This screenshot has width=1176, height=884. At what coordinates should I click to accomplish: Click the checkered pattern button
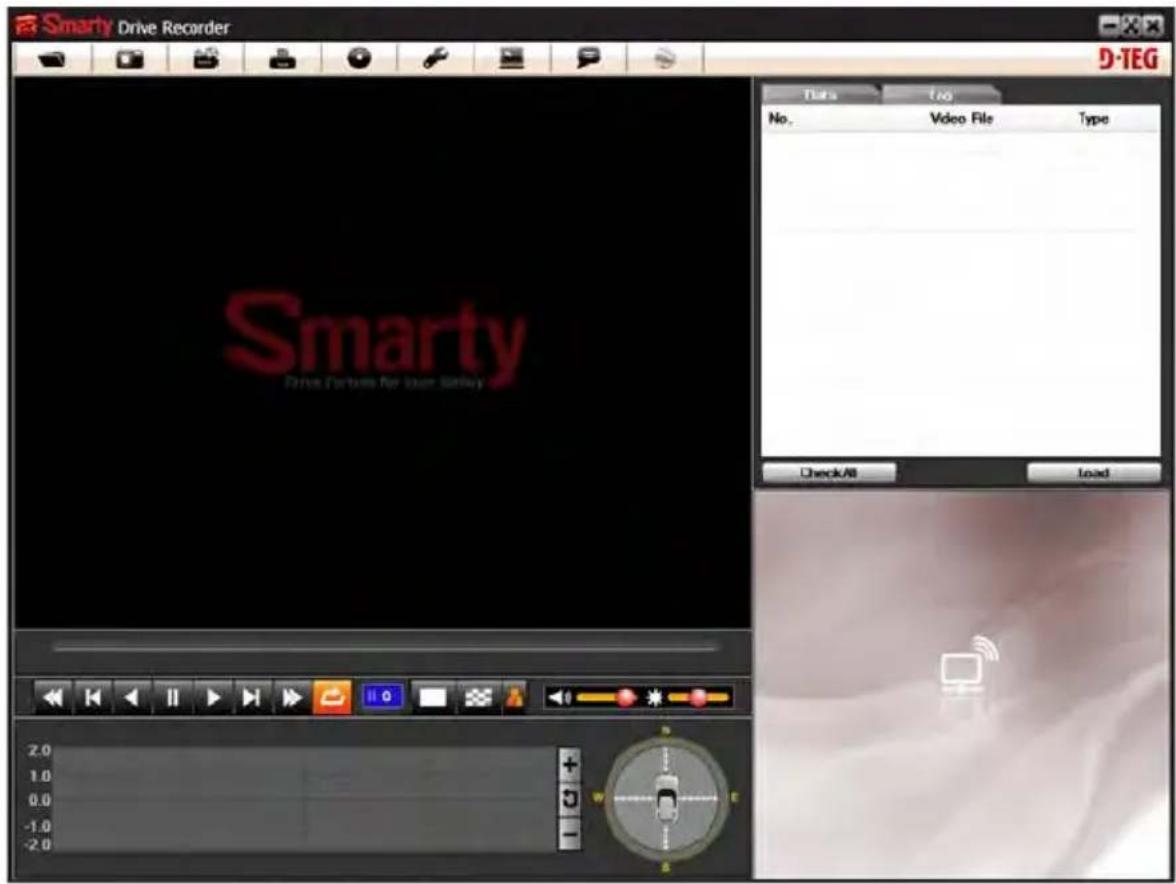(478, 698)
